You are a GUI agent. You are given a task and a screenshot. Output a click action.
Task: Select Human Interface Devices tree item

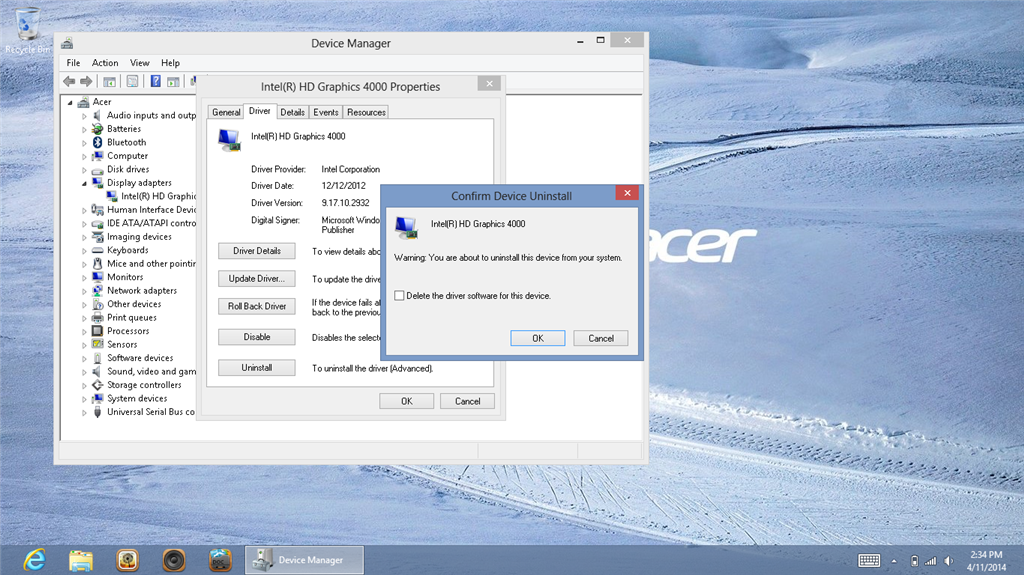[x=152, y=210]
